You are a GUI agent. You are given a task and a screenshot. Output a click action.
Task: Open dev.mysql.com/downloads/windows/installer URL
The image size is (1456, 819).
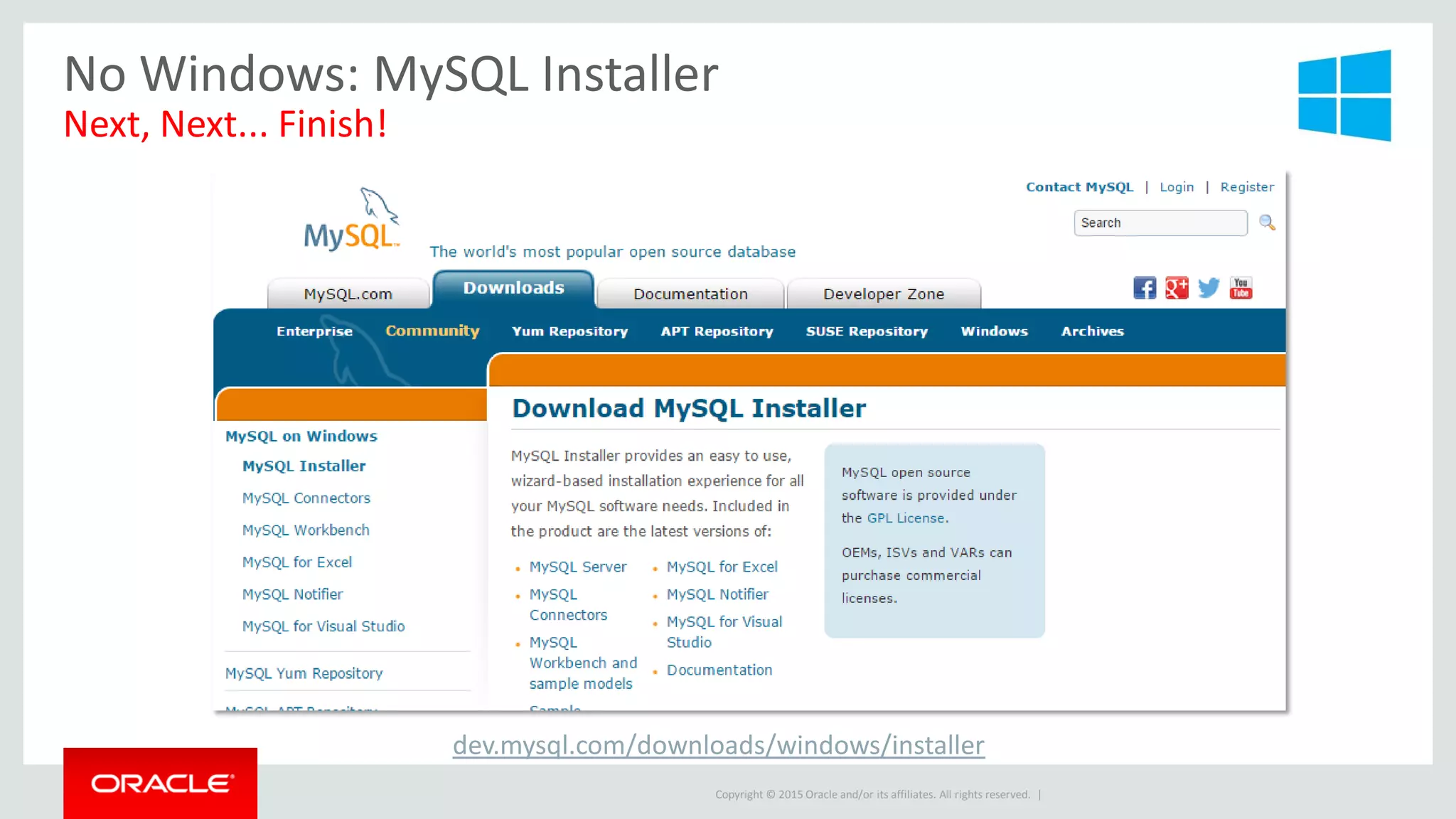(x=718, y=745)
